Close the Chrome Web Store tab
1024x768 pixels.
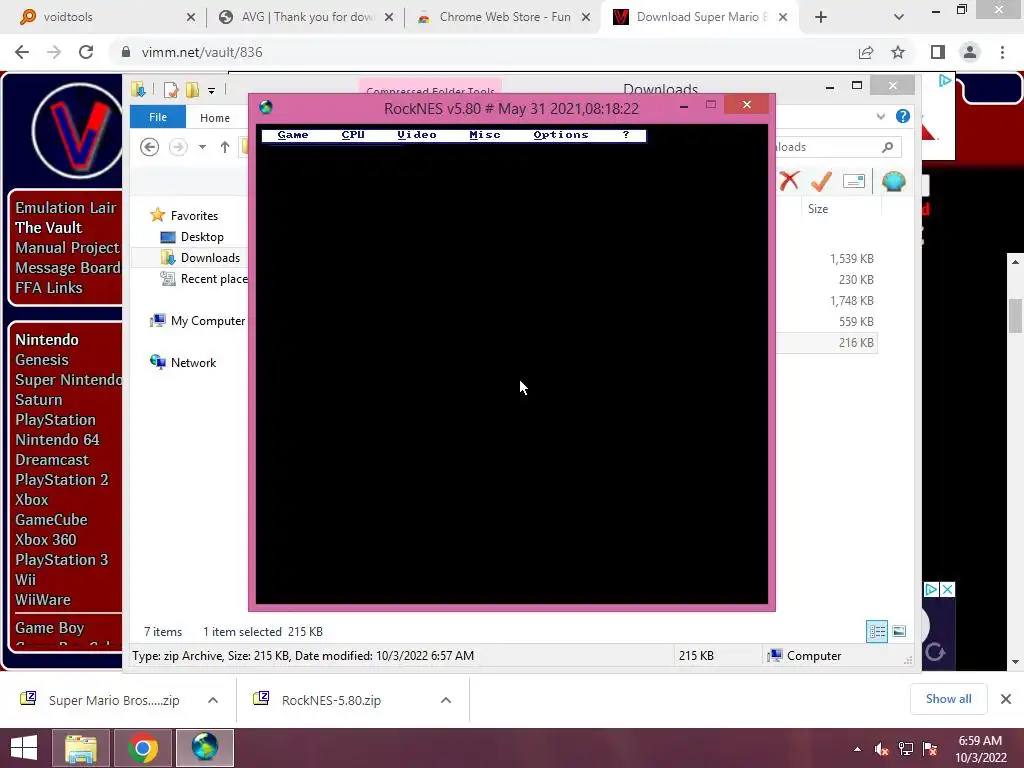coord(586,17)
